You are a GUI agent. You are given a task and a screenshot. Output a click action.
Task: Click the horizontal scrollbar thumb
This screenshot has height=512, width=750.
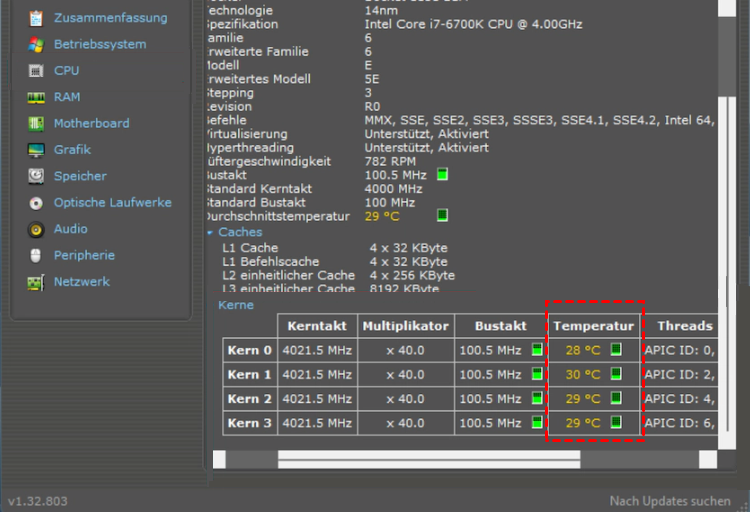429,459
